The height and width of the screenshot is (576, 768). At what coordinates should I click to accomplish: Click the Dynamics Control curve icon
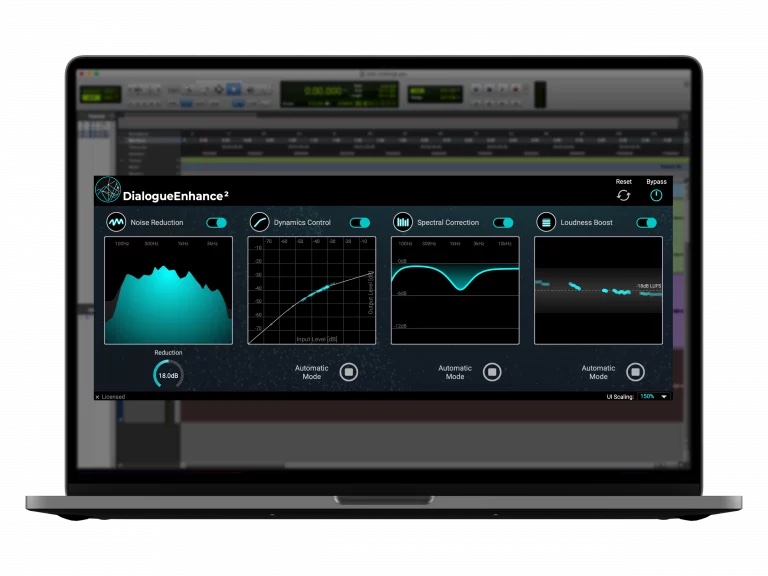[x=260, y=222]
